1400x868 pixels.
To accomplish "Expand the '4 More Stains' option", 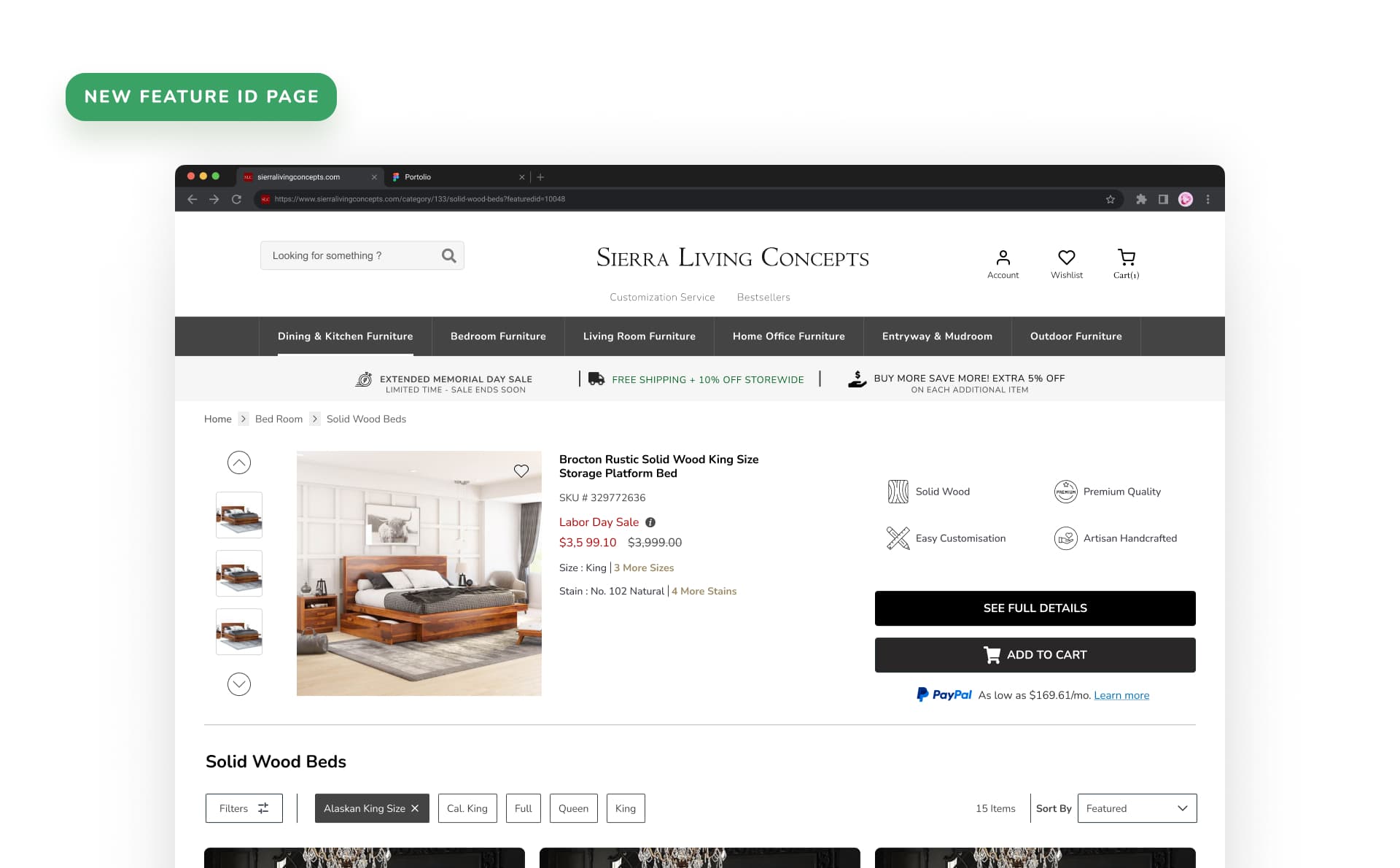I will pyautogui.click(x=704, y=591).
